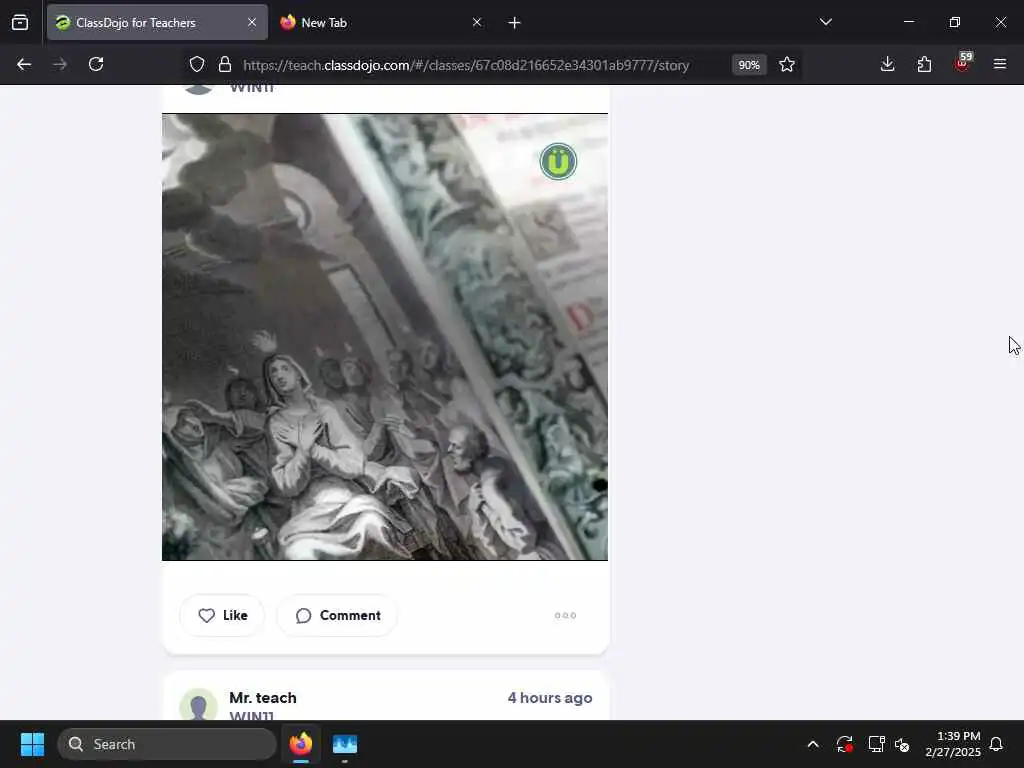Go back to previous page
1024x768 pixels.
tap(24, 64)
